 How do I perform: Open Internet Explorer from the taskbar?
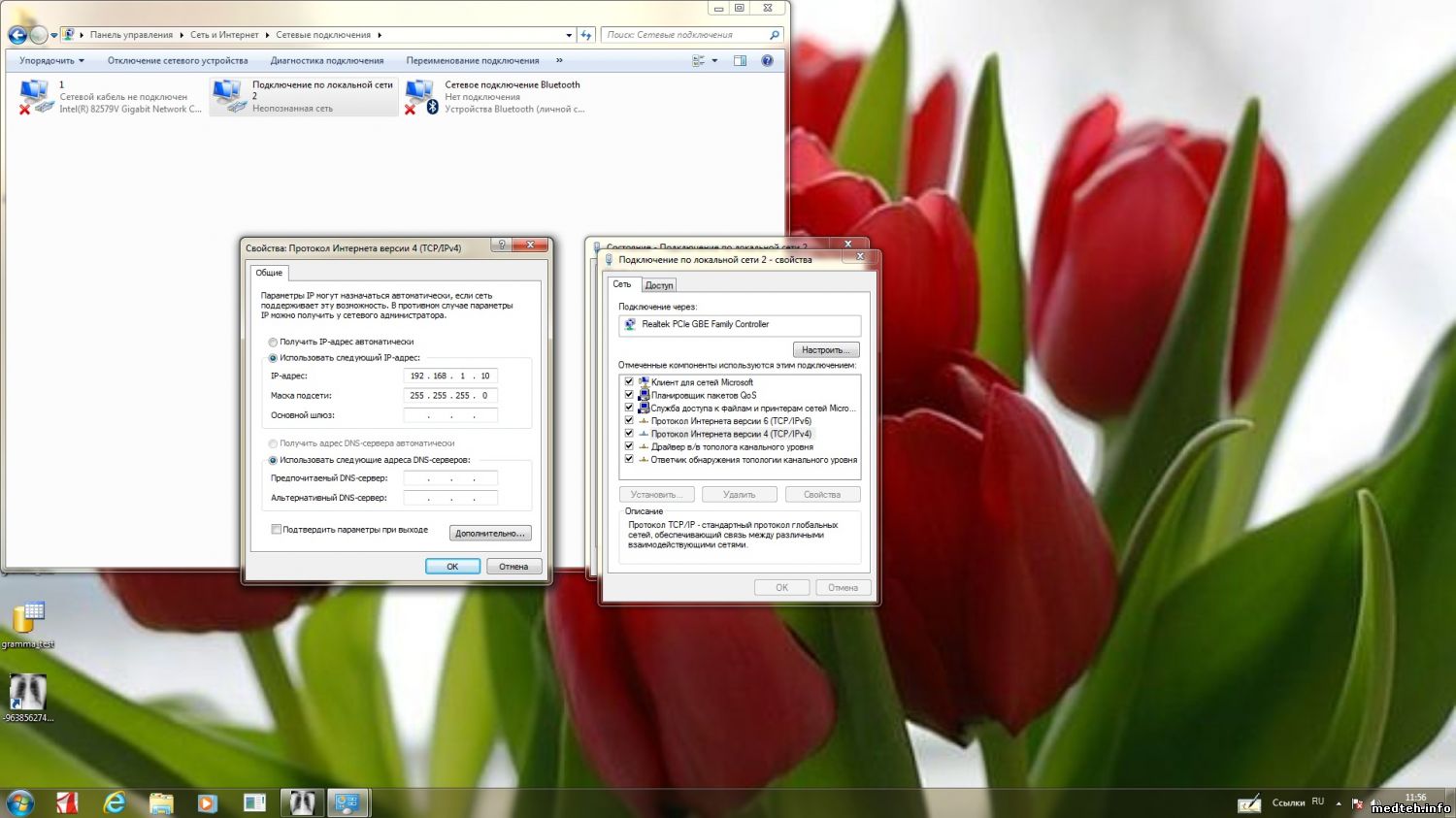point(115,802)
